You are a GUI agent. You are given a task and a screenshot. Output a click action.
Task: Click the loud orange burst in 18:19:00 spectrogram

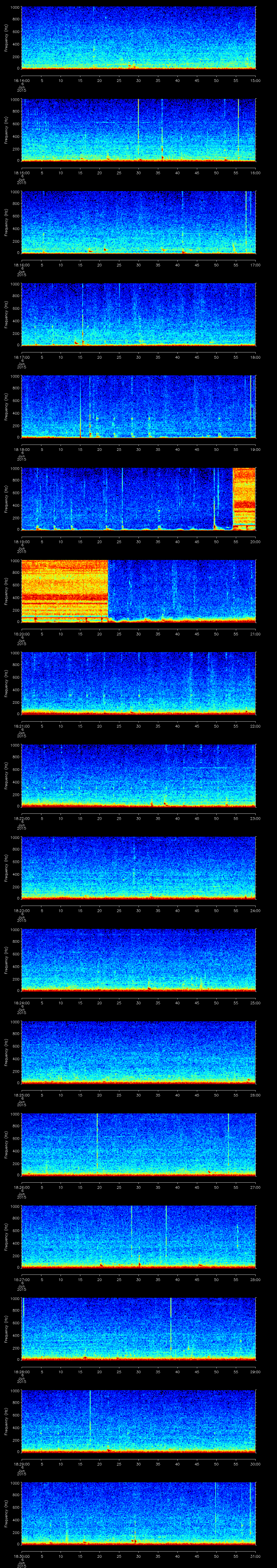(244, 499)
